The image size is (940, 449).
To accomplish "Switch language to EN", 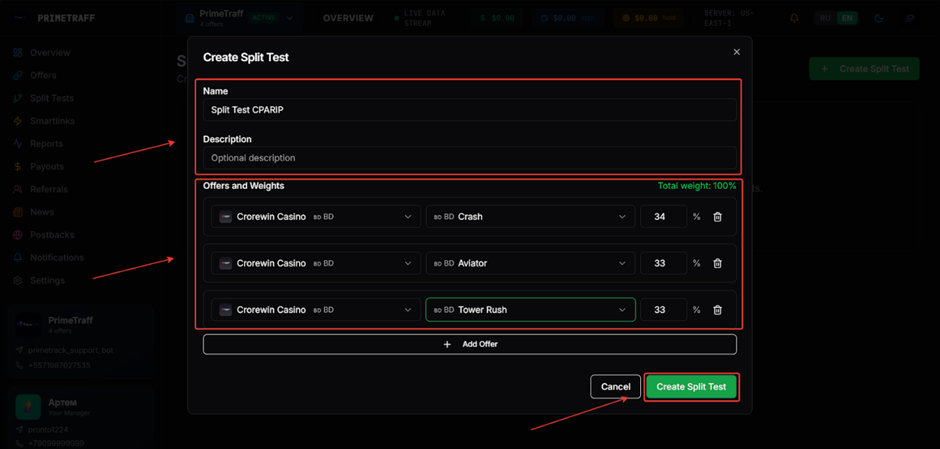I will [847, 18].
